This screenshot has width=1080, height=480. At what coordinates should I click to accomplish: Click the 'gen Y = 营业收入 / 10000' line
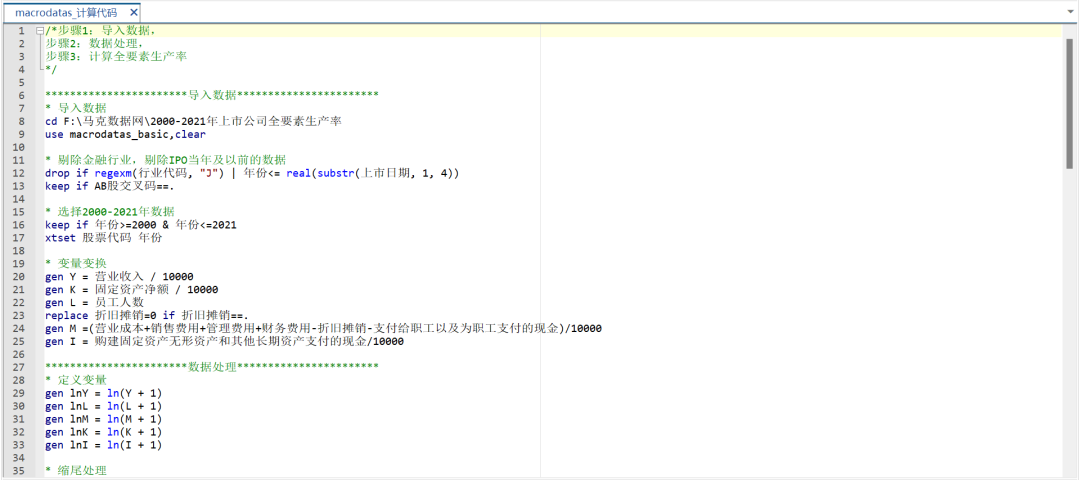coord(119,277)
